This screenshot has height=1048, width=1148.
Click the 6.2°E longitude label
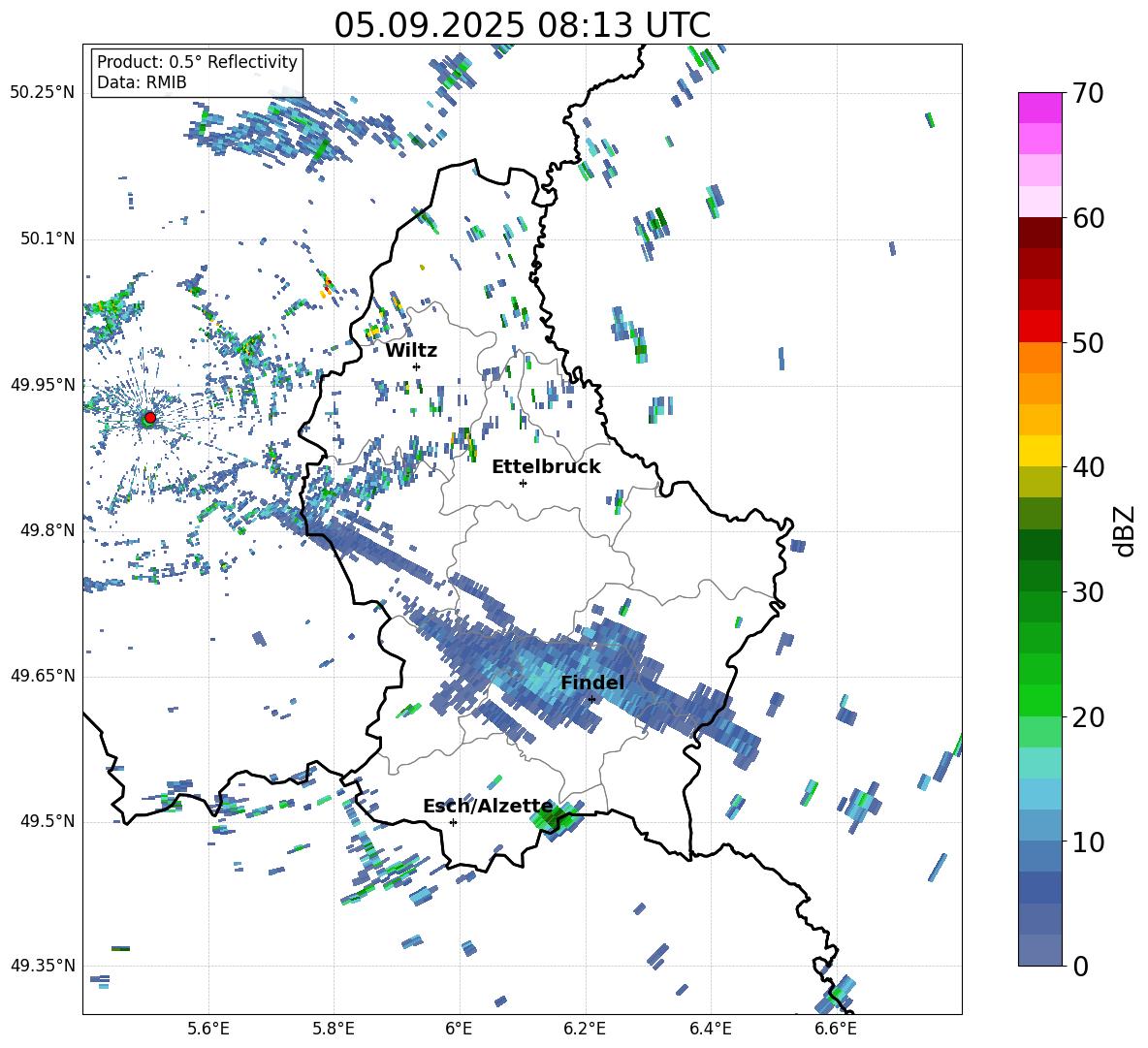585,1029
